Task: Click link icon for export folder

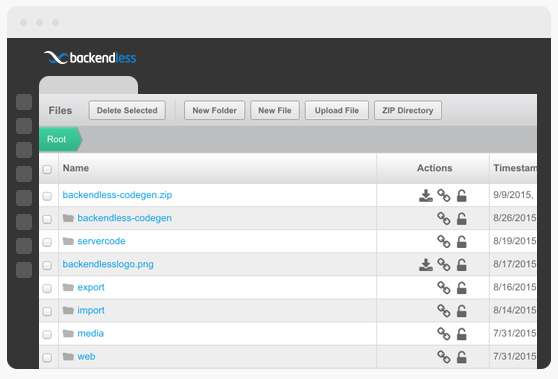Action: 444,288
